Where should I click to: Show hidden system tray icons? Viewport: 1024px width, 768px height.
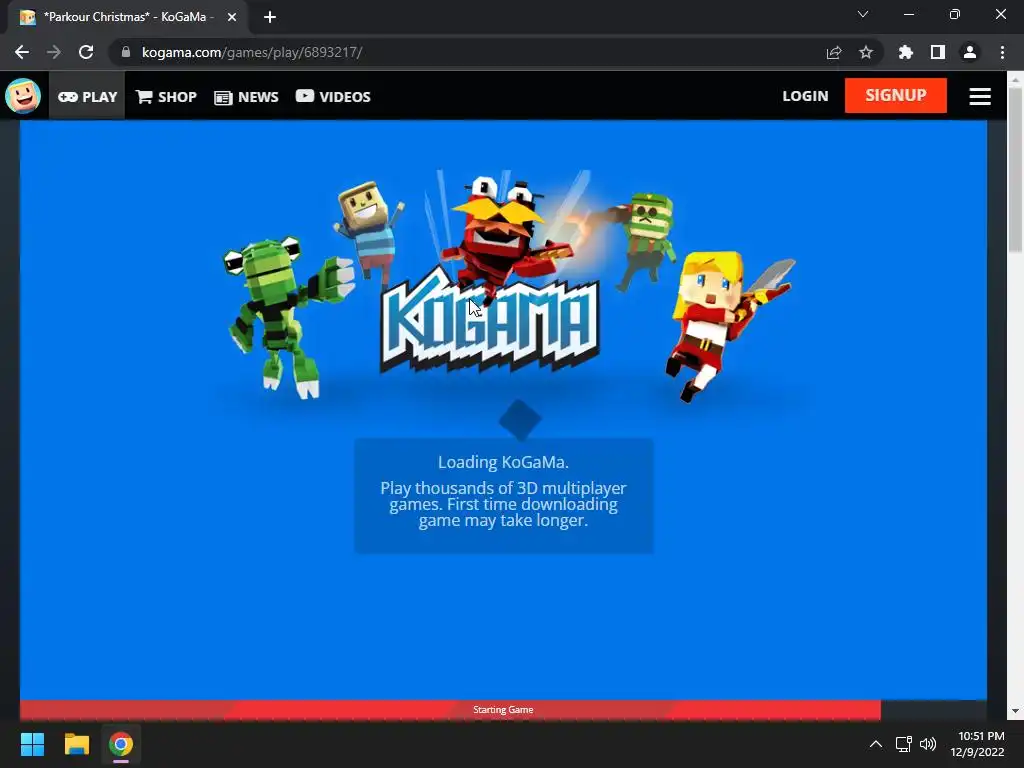click(876, 744)
